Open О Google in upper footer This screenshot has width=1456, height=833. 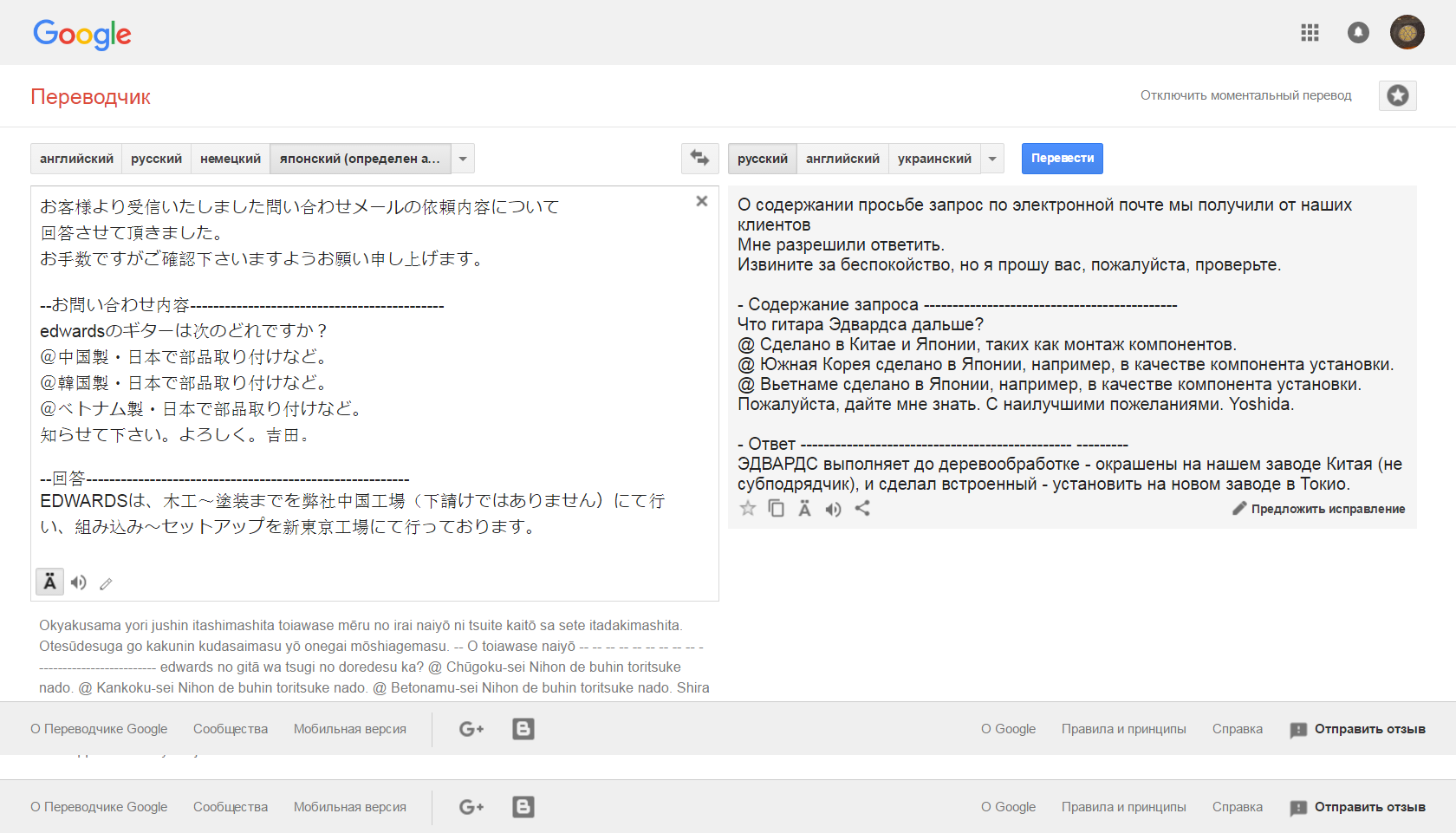click(x=1008, y=729)
